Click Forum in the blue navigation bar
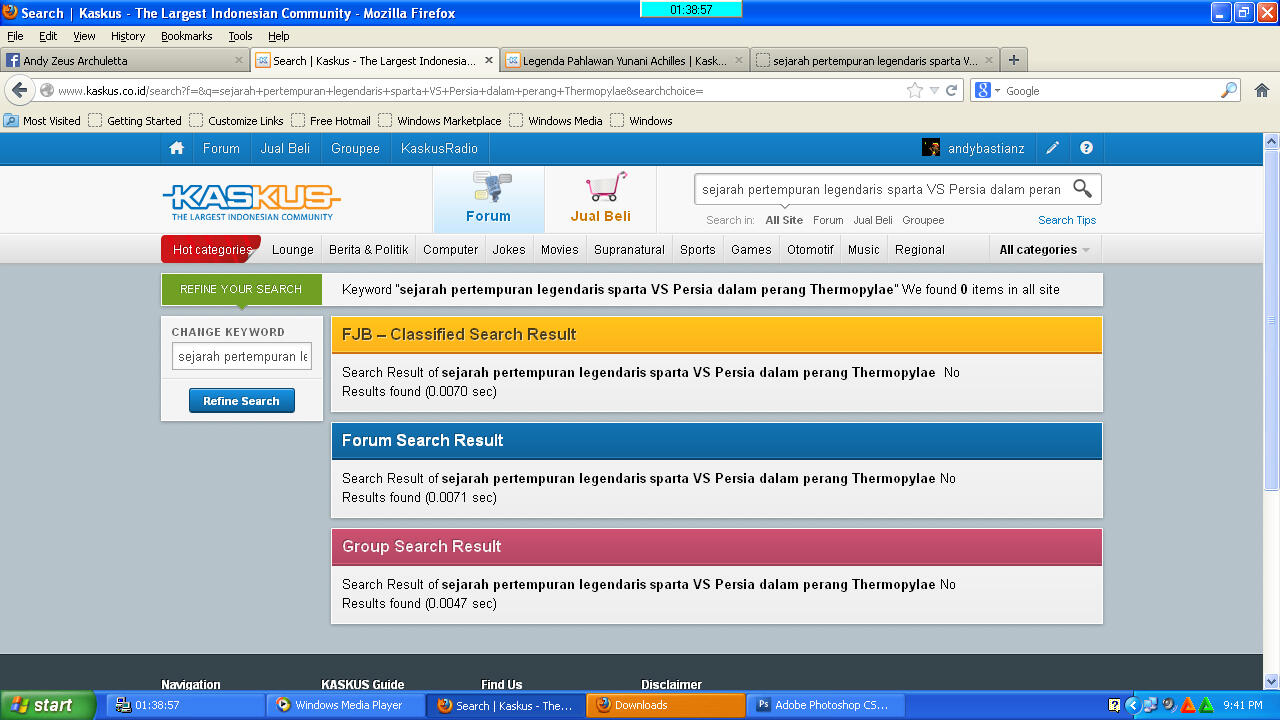Viewport: 1280px width, 720px height. coord(221,148)
